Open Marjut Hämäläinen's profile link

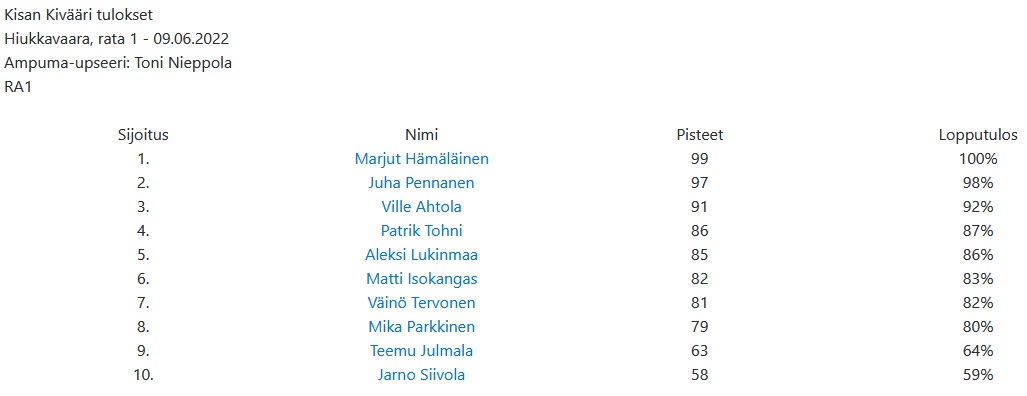pyautogui.click(x=422, y=159)
